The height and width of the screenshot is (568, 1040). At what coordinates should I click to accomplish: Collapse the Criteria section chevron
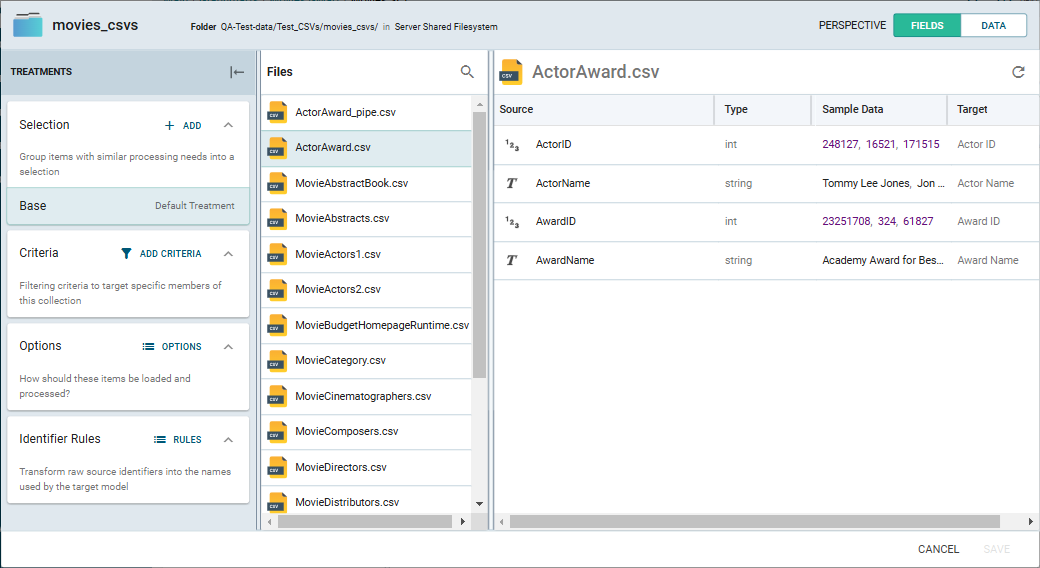click(228, 254)
